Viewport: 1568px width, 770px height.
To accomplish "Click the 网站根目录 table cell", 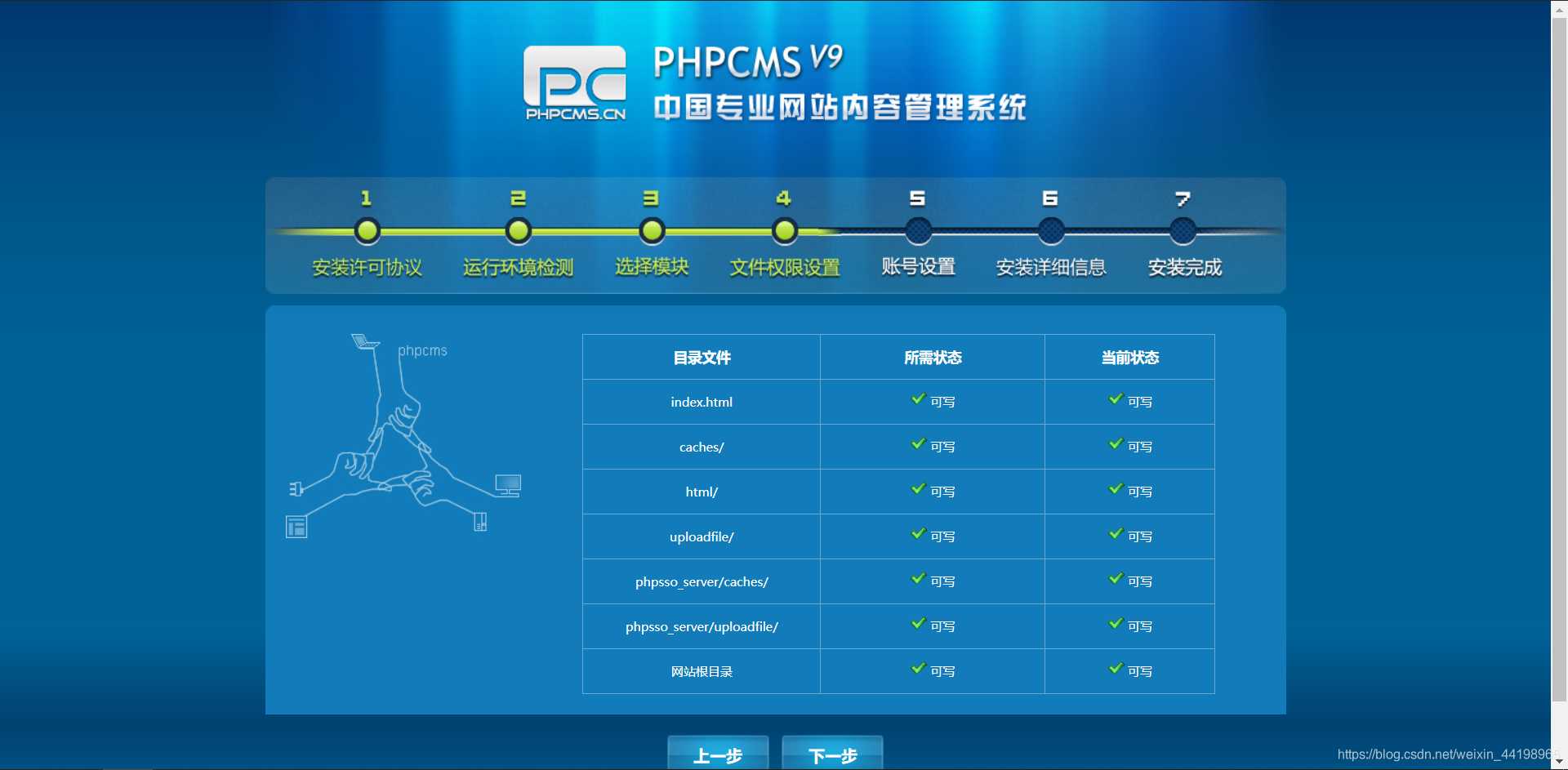I will click(702, 671).
